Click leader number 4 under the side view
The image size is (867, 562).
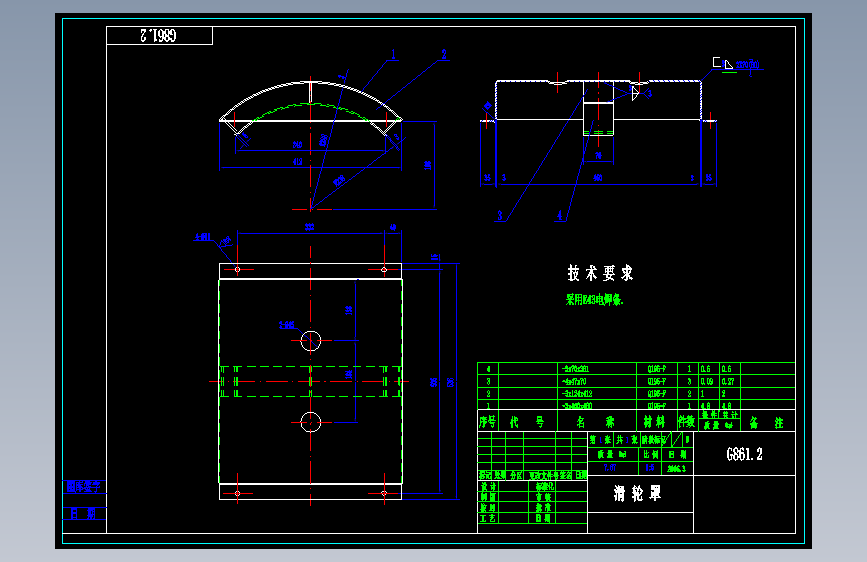tap(560, 215)
